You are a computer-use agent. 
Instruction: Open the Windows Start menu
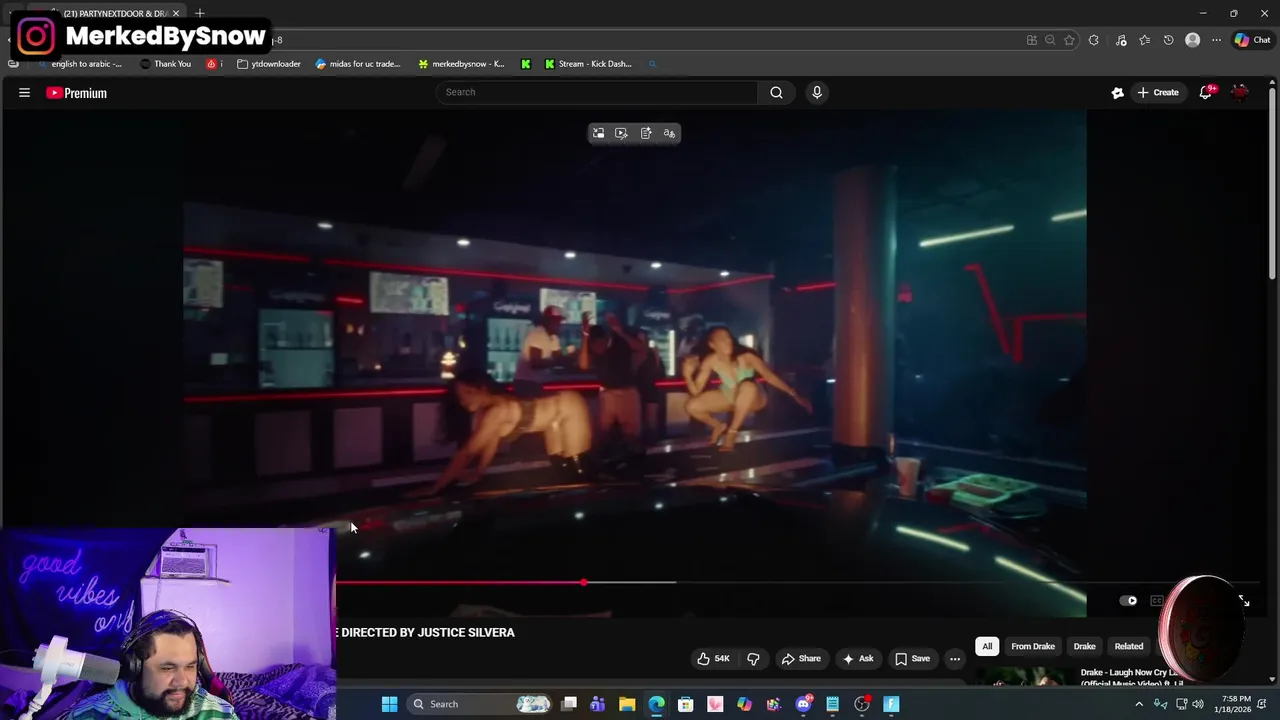point(389,704)
